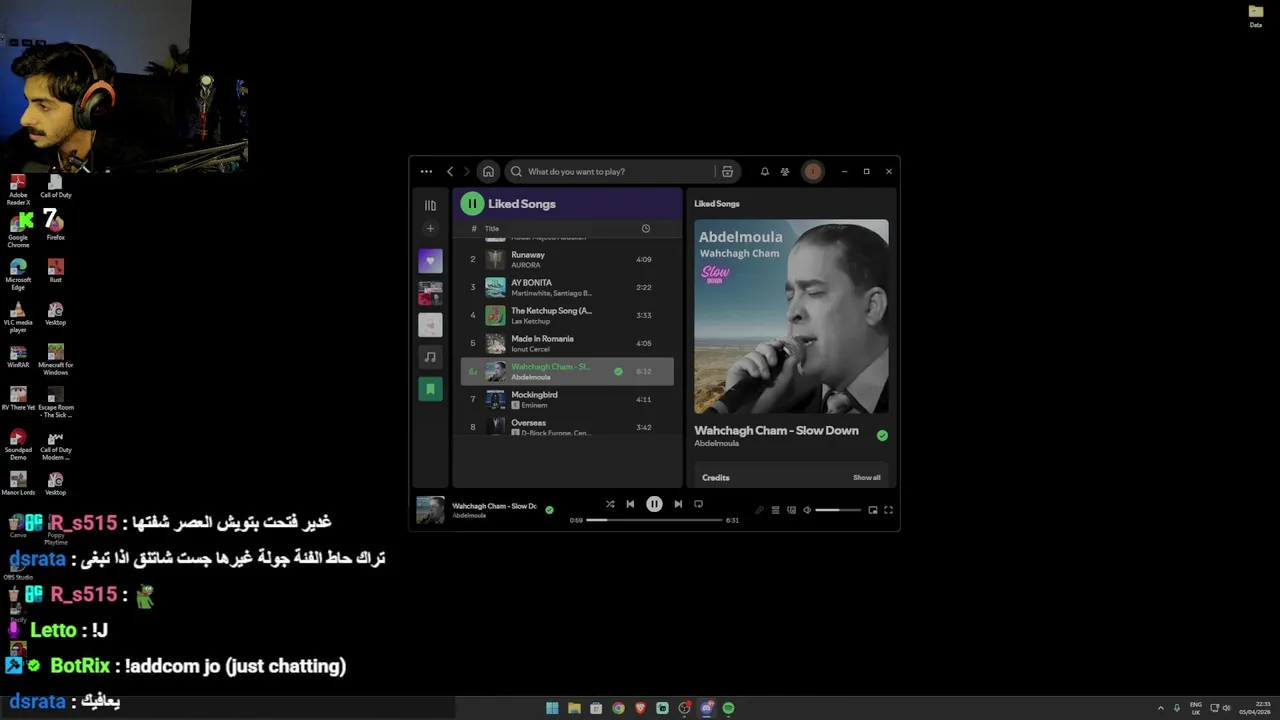Click the 'Liked Songs' sticky header title
This screenshot has width=1280, height=720.
(522, 204)
